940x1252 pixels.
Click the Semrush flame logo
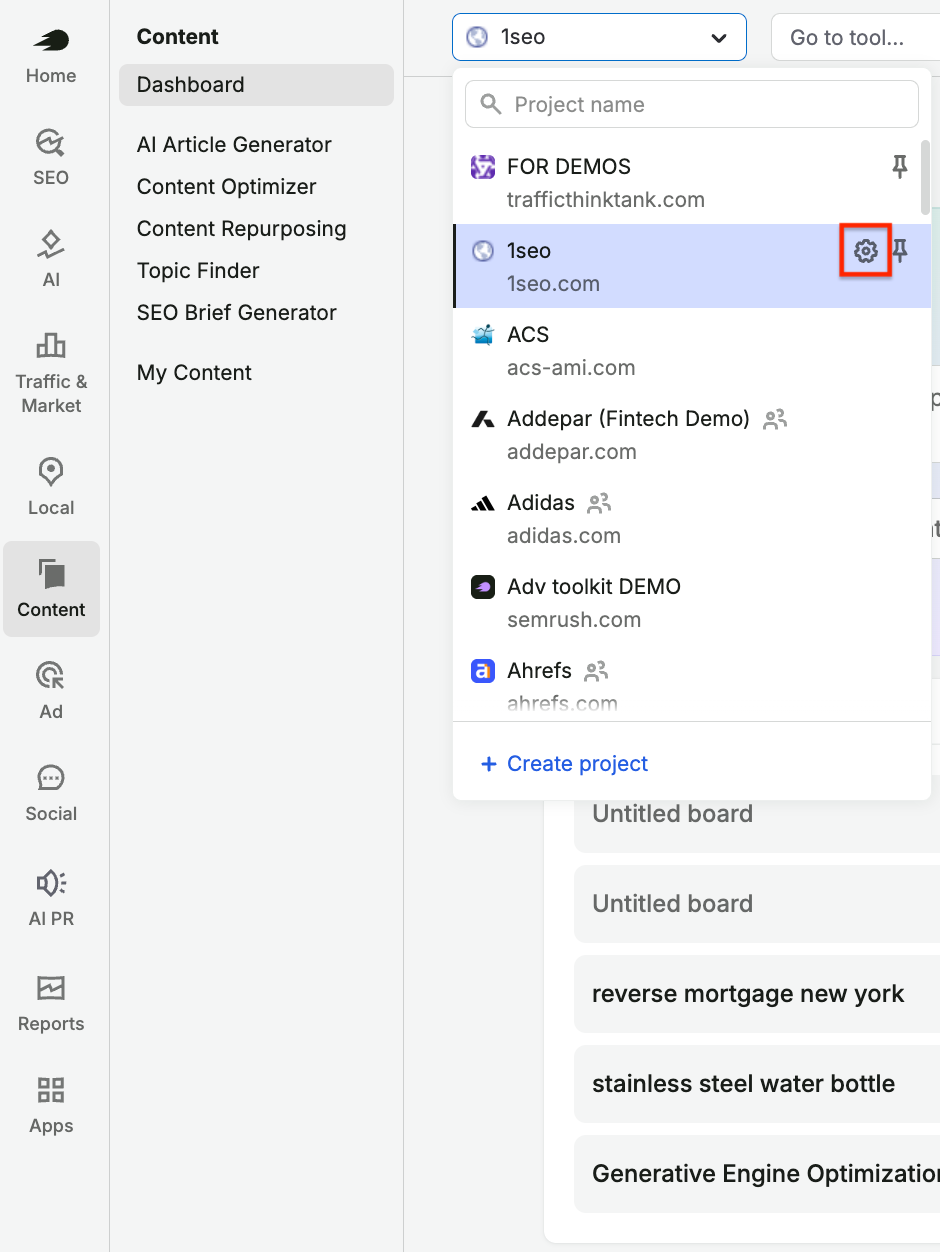(x=51, y=41)
